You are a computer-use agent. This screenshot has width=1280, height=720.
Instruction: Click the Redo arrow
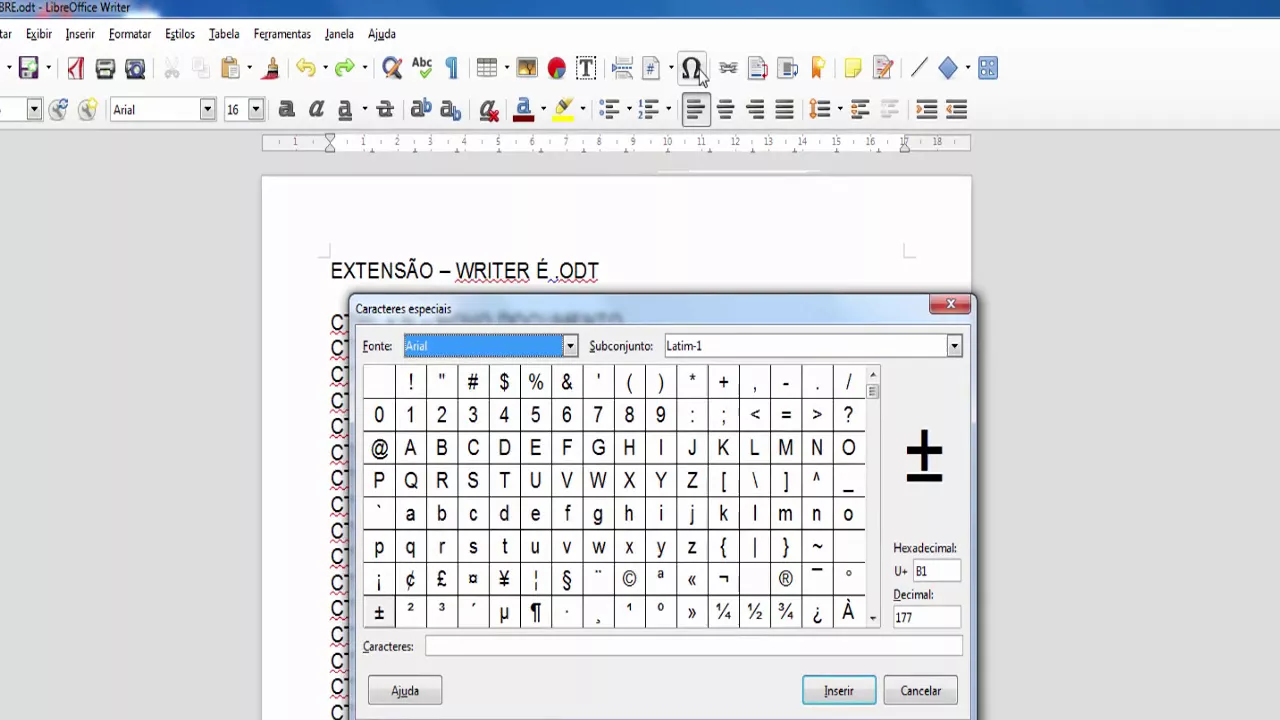(x=345, y=68)
